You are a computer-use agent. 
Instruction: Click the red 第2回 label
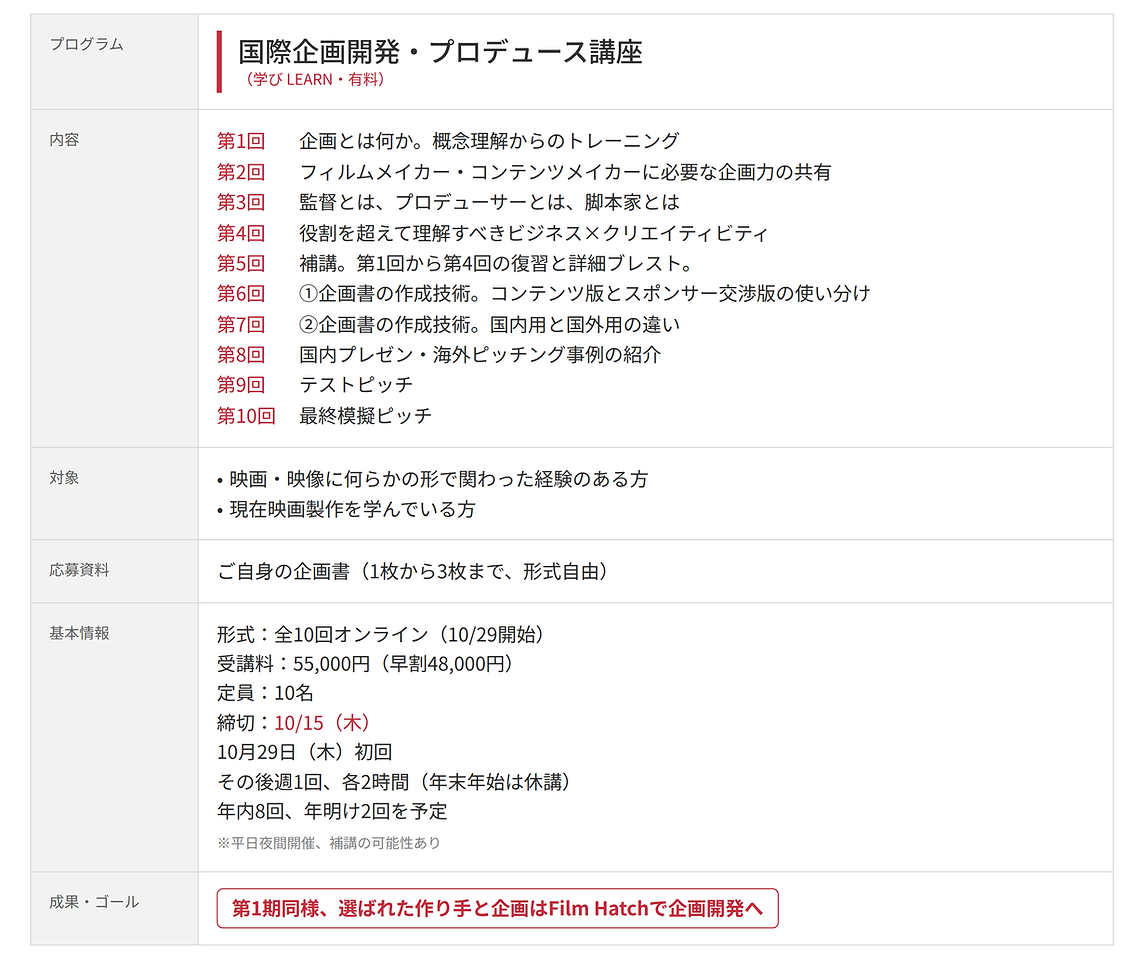point(241,172)
